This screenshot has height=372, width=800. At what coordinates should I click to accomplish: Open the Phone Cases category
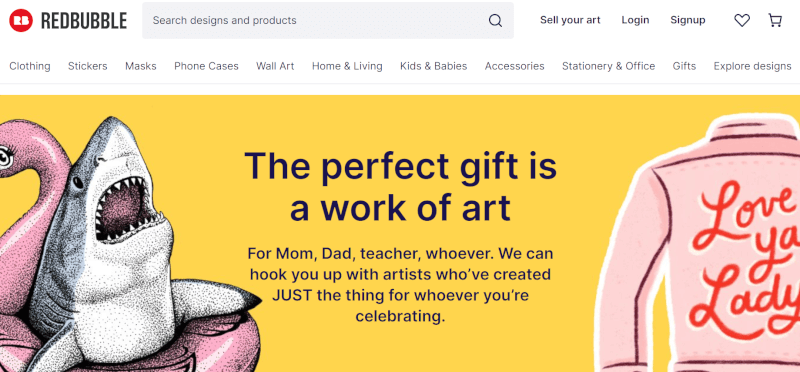[206, 66]
